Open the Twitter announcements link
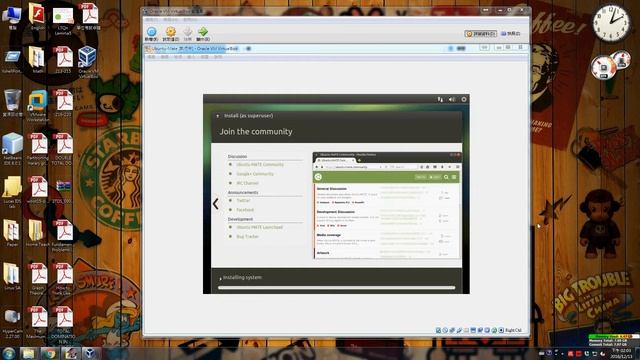 click(243, 200)
